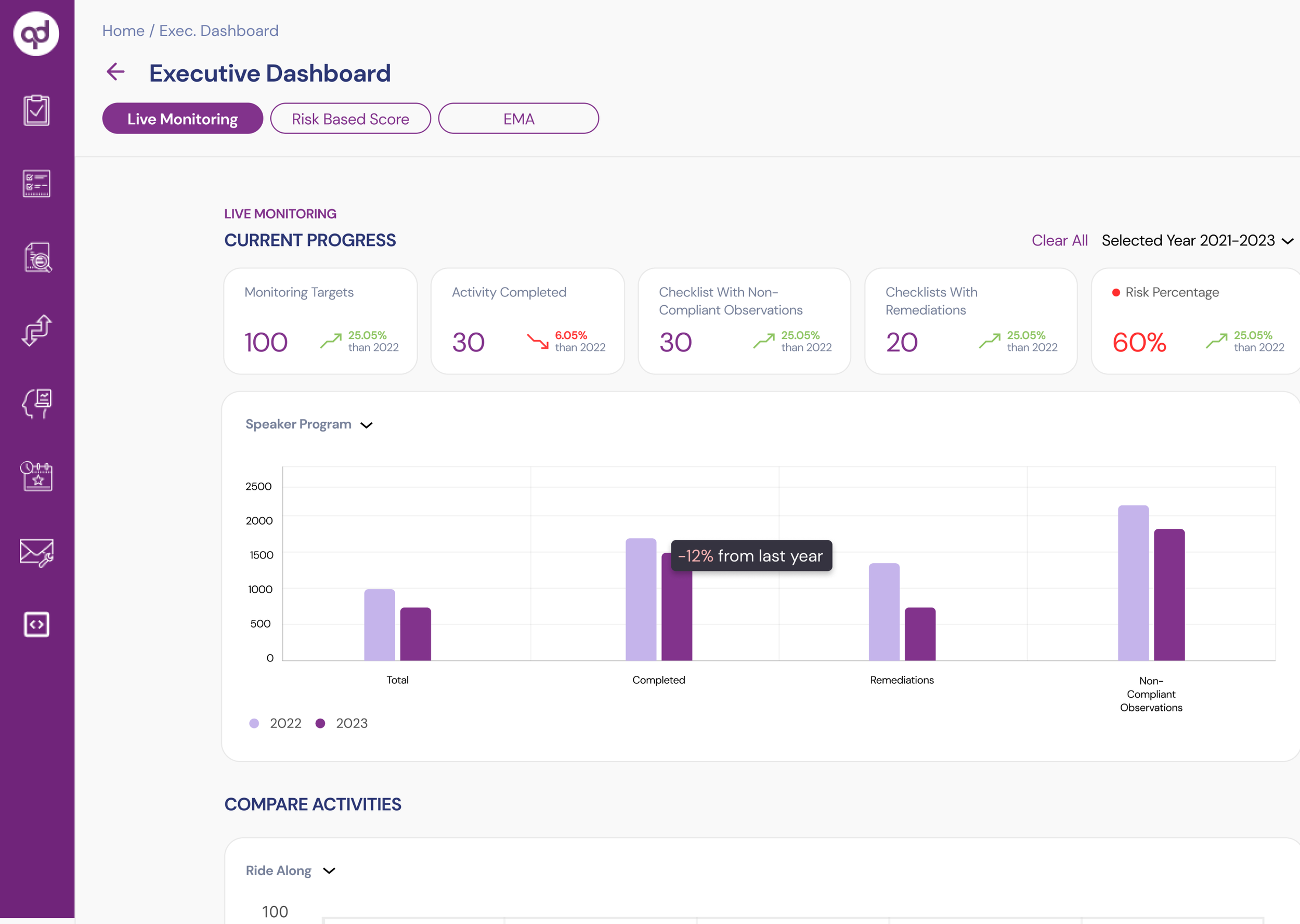Open the head insights sidebar icon
The height and width of the screenshot is (924, 1300).
(37, 404)
